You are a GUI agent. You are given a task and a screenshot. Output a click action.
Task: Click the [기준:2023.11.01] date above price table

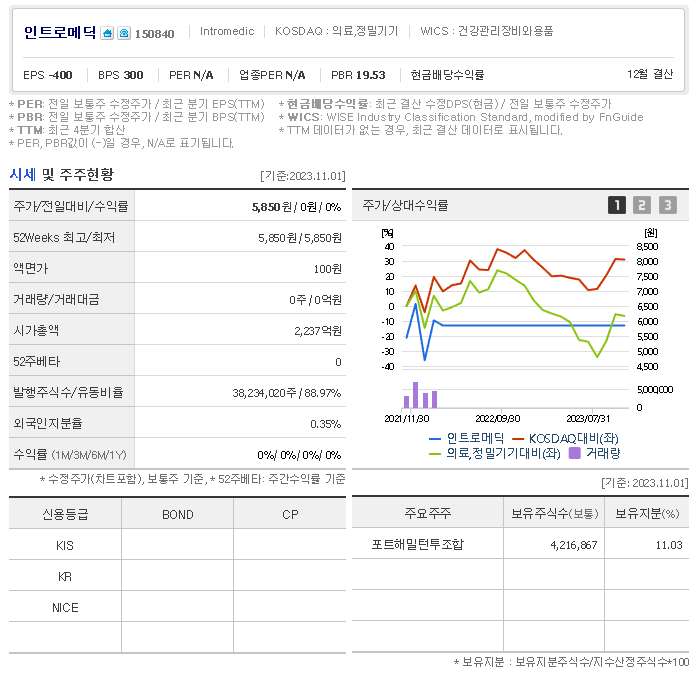tap(303, 176)
